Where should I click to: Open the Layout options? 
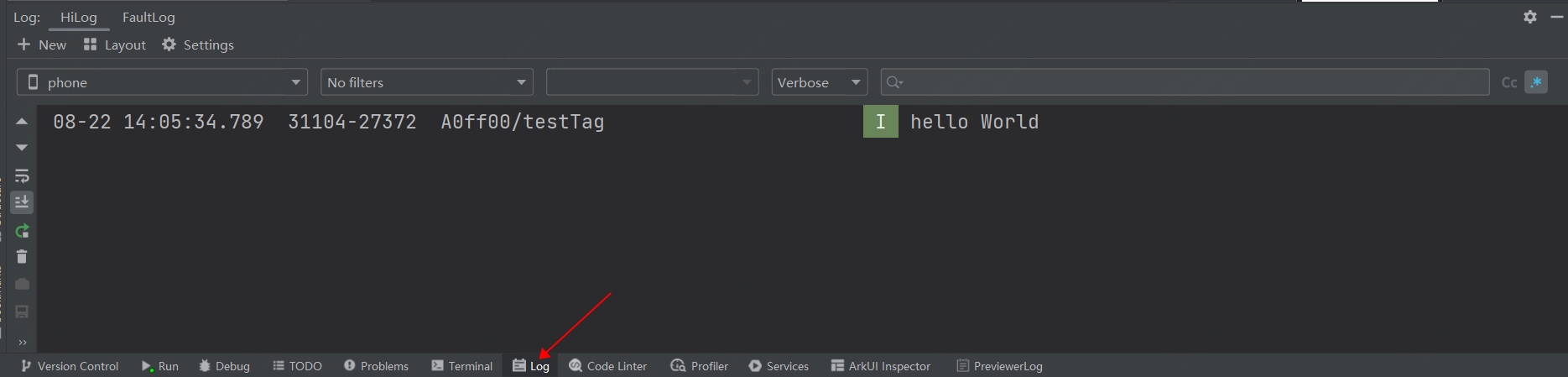[x=115, y=45]
